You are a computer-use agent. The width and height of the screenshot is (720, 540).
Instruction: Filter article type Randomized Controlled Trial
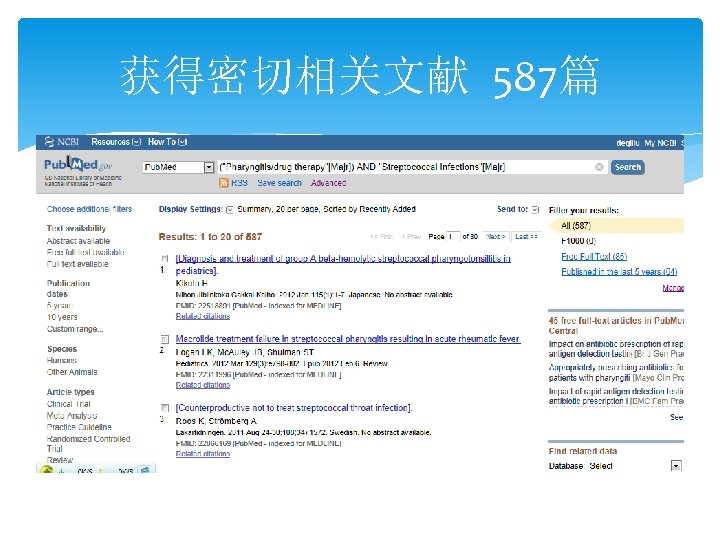point(88,444)
